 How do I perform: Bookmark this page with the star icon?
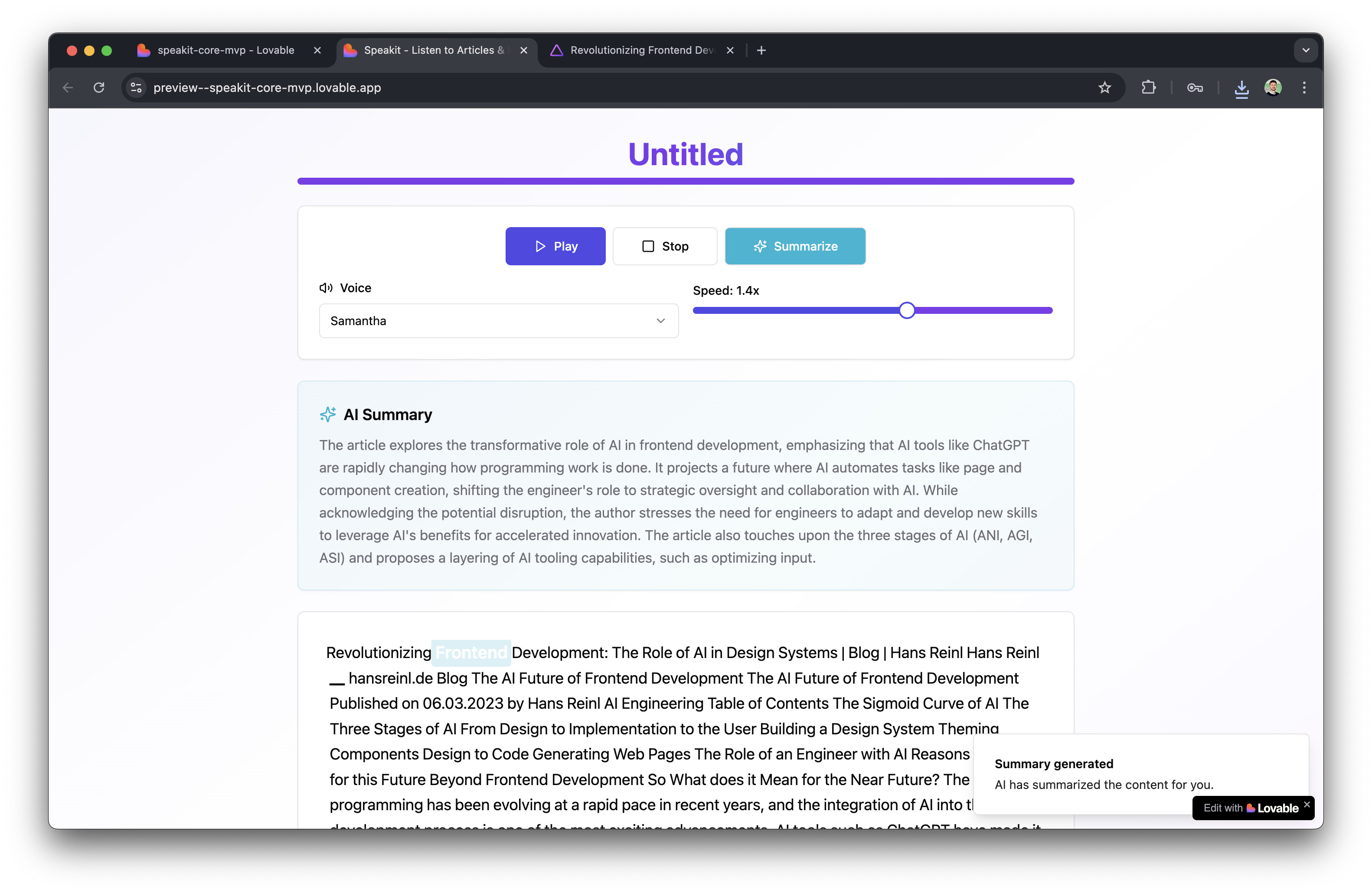pos(1104,88)
